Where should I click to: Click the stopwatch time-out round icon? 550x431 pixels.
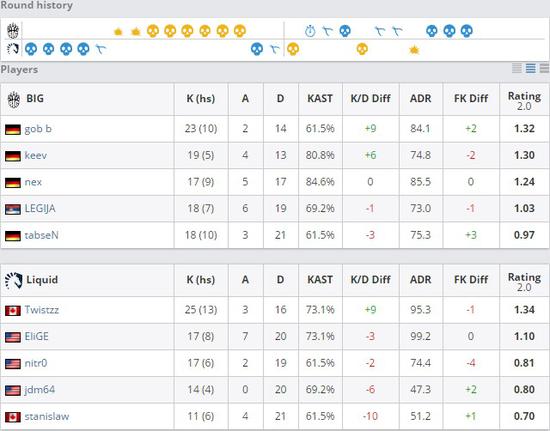coord(310,31)
